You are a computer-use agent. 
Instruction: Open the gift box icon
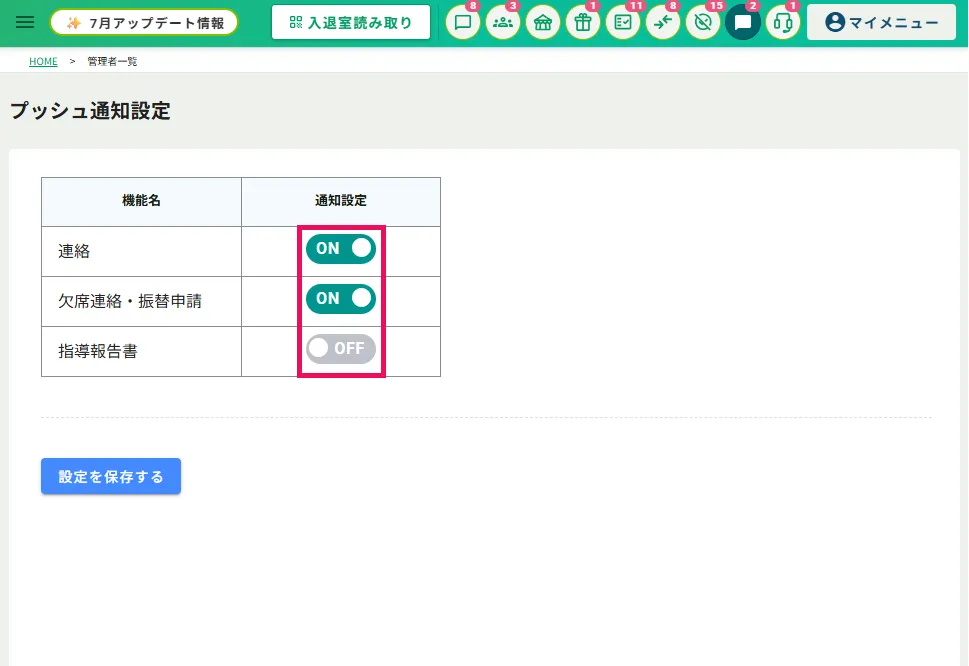click(583, 23)
